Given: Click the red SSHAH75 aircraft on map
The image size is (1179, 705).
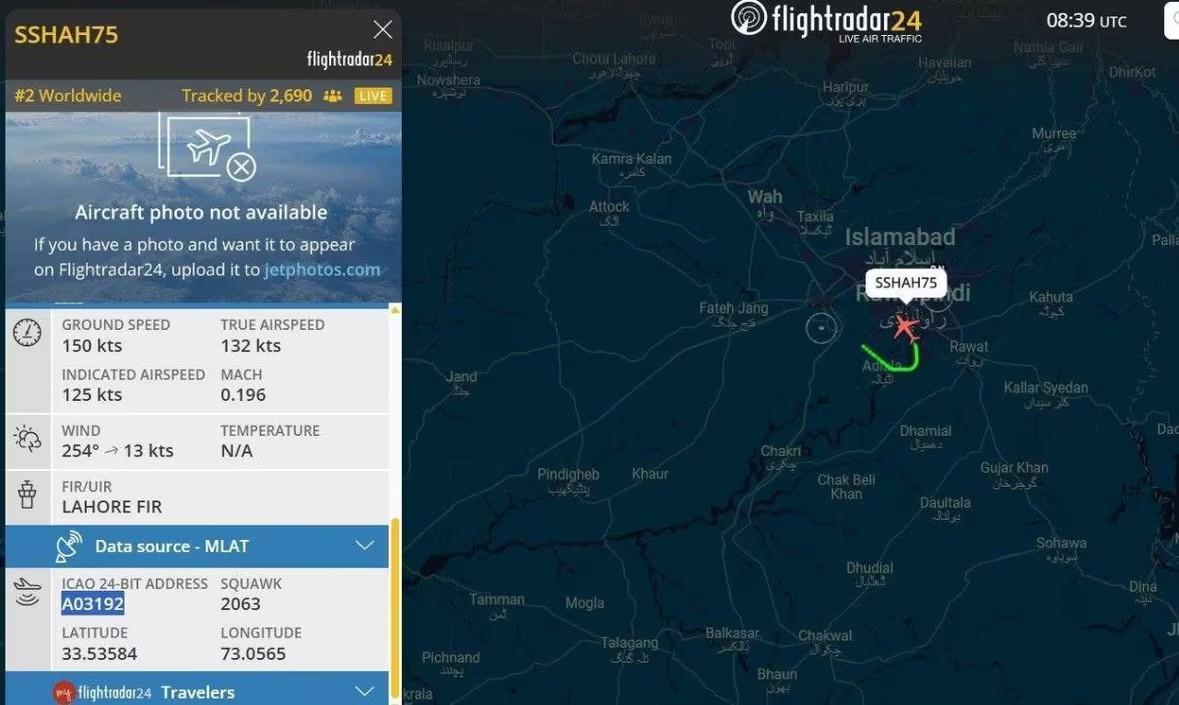Looking at the screenshot, I should click(x=905, y=328).
